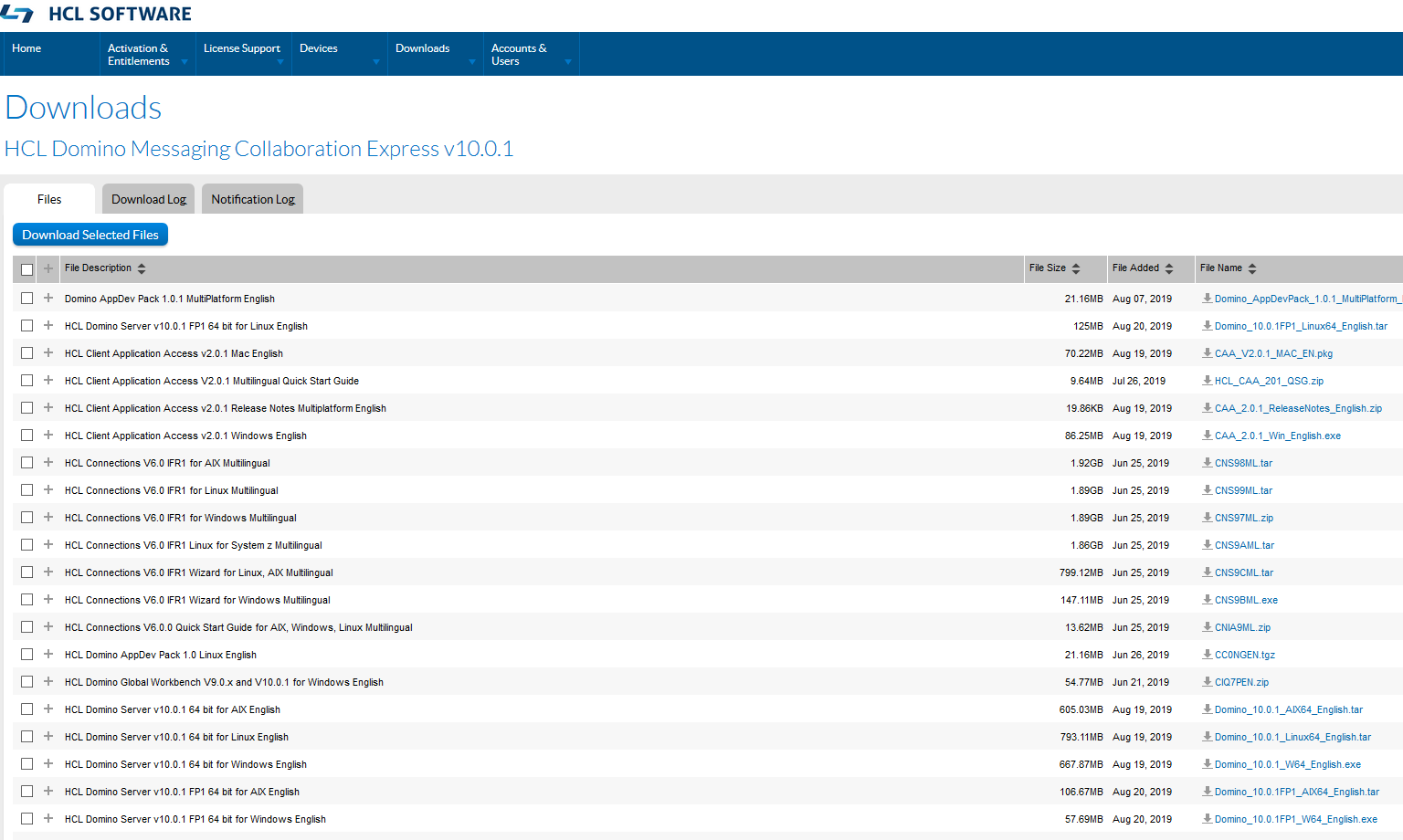Check Domino AppDev Pack 1.0.1 MultiPlatform row
This screenshot has width=1403, height=840.
click(x=26, y=299)
